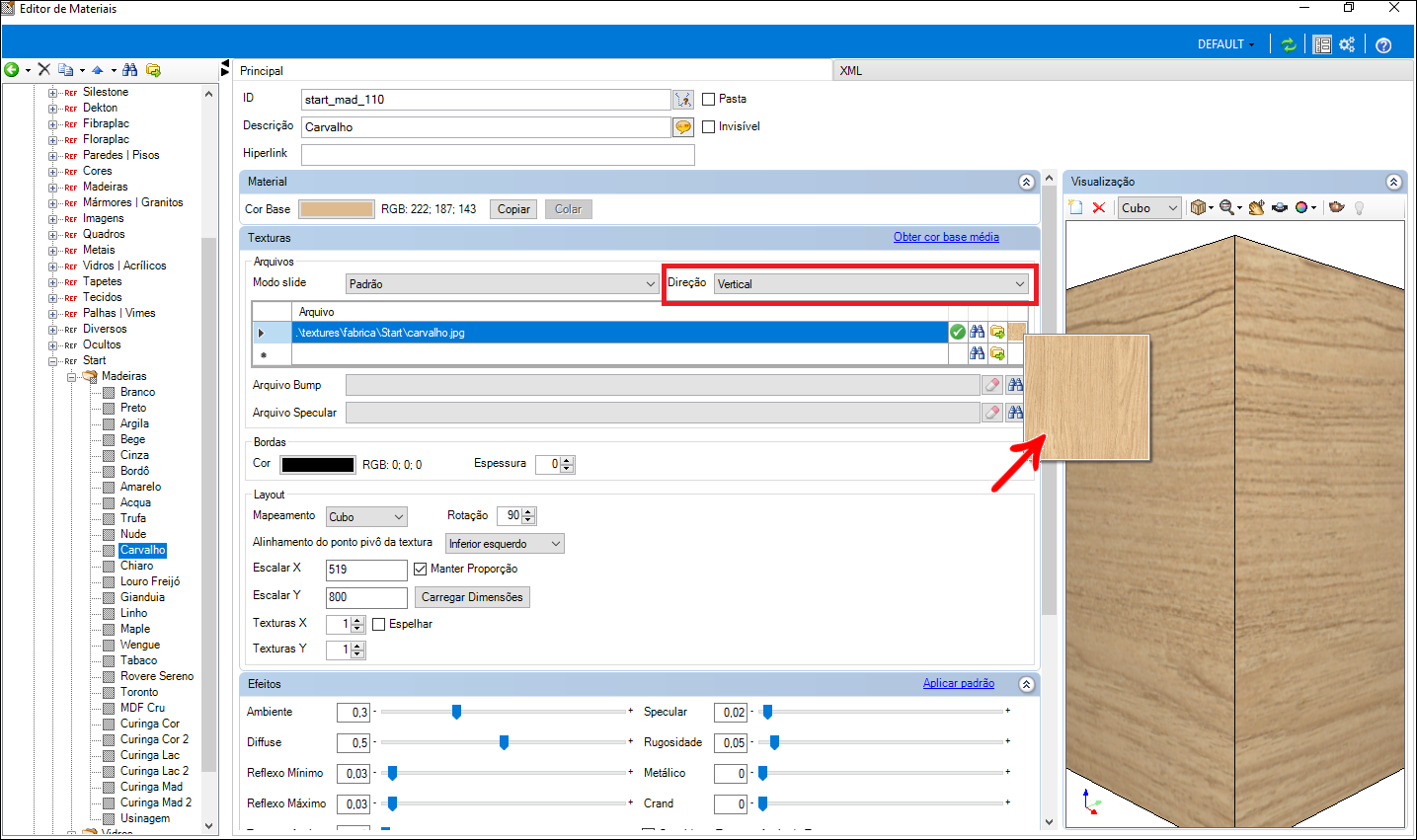Open the Mapeamento dropdown set to Cubo
This screenshot has height=840, width=1417.
click(x=365, y=517)
